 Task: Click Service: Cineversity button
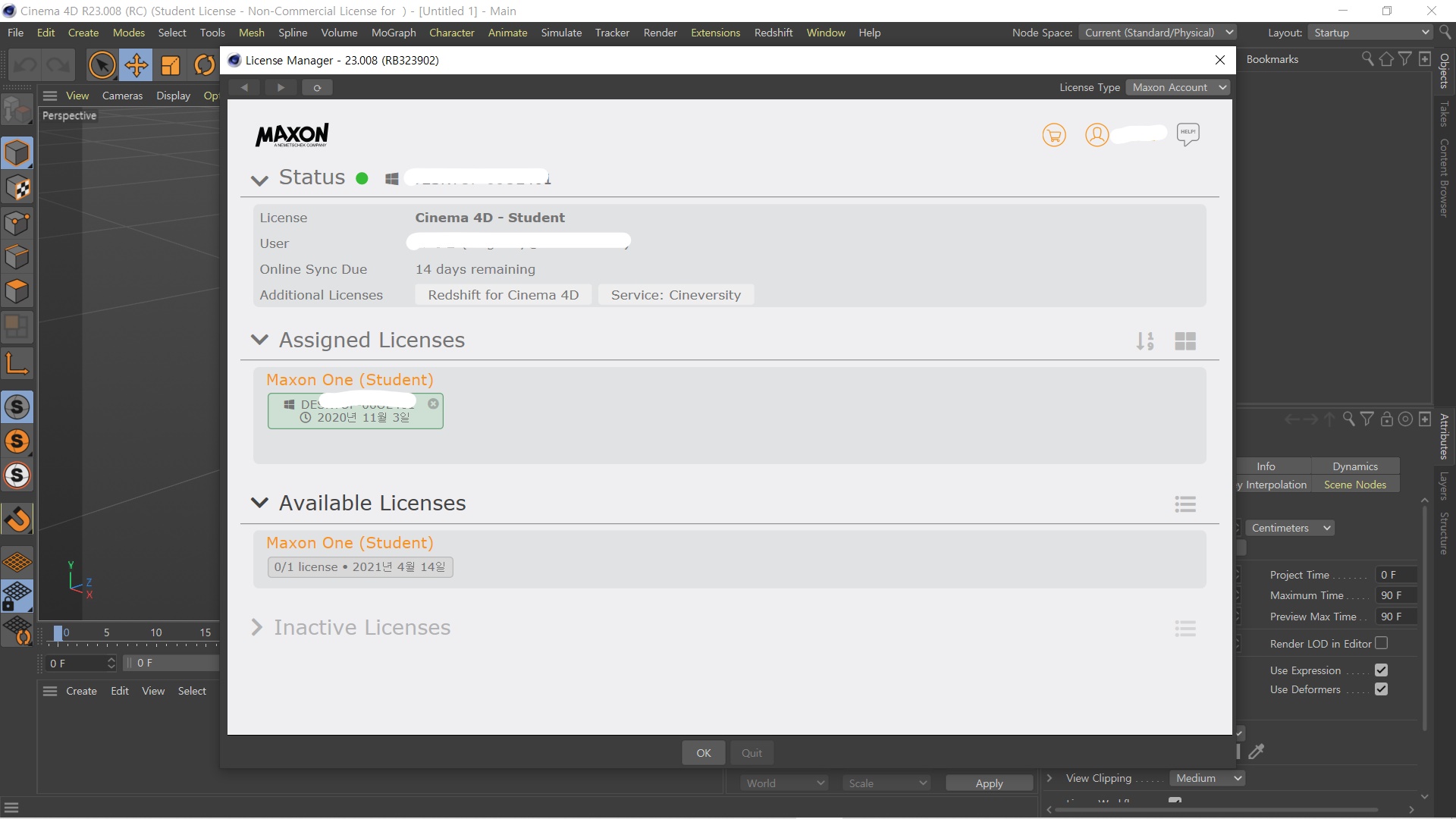[676, 295]
